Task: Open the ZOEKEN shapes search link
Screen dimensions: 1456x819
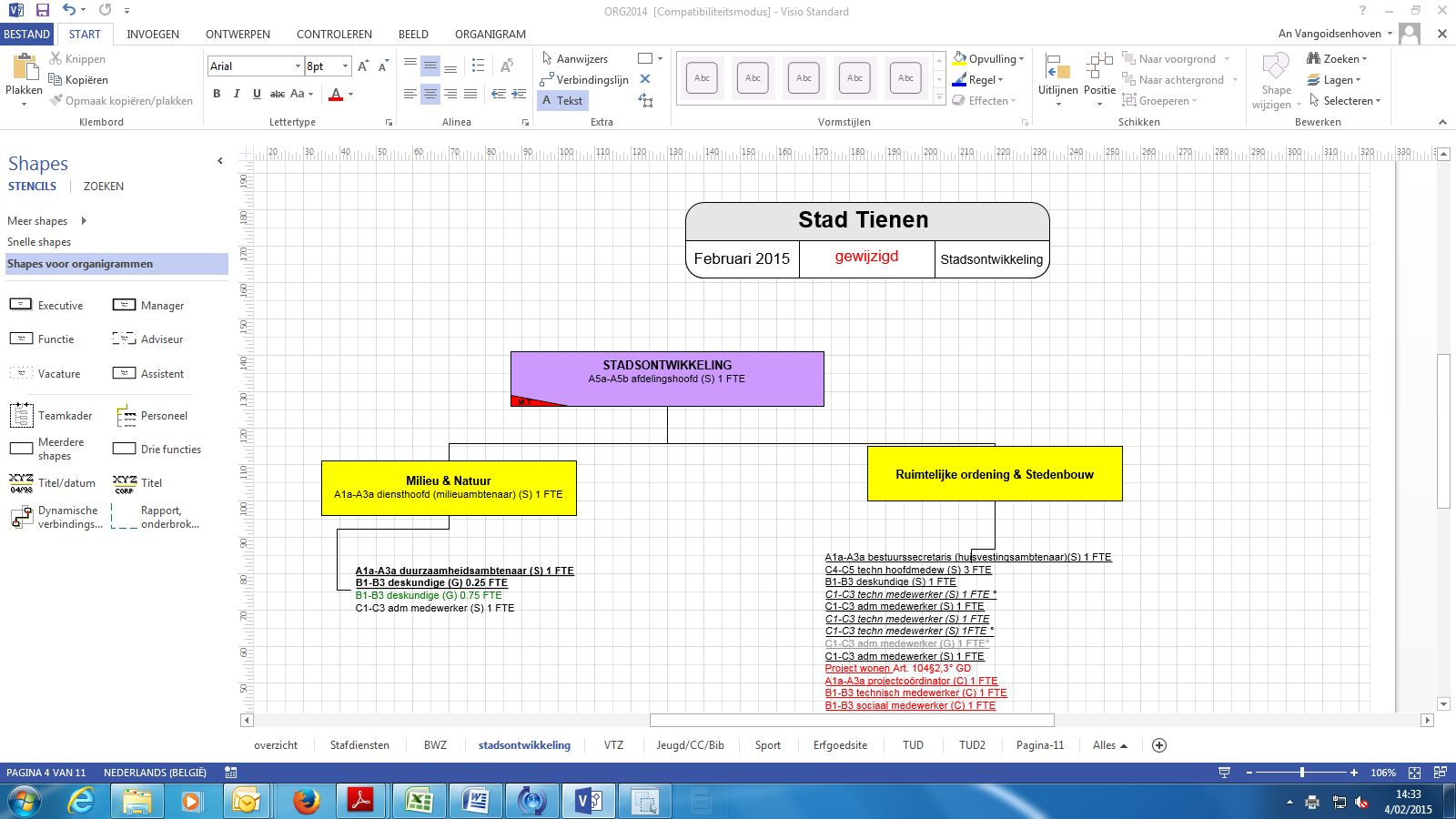Action: coord(103,187)
